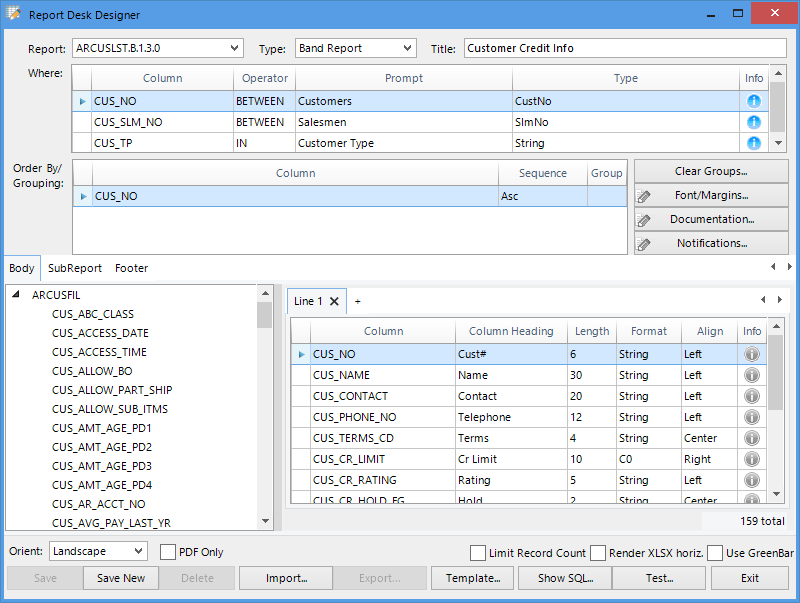Close the Line 1 tab with X

[334, 301]
